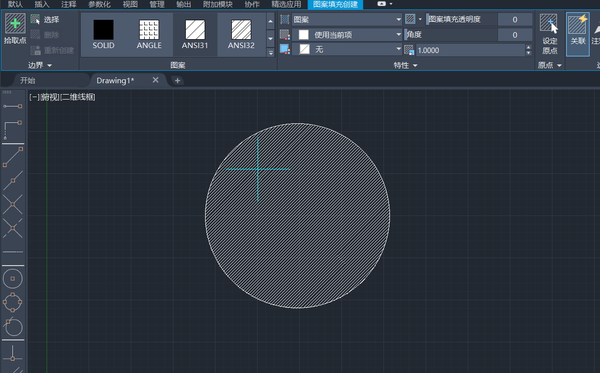Switch to the Start (开始) tab

[28, 80]
